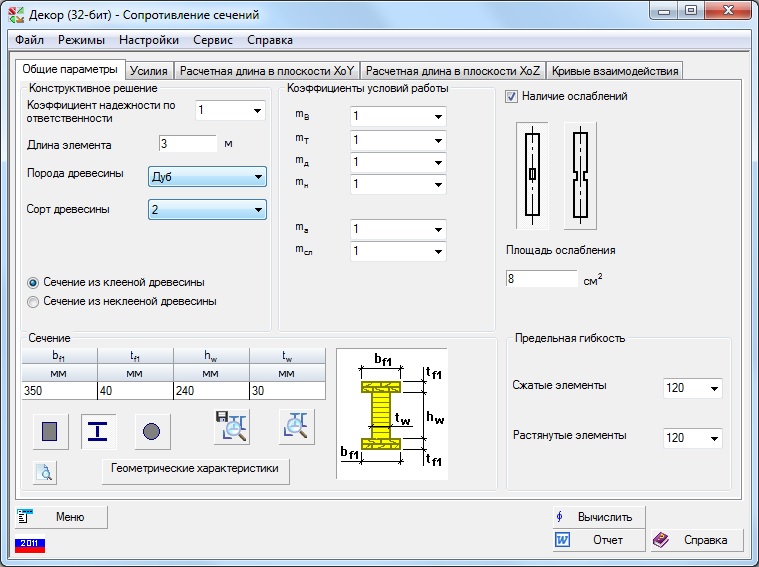Click the save-section icon with floppy disk and magnifier
The width and height of the screenshot is (759, 567).
click(230, 427)
